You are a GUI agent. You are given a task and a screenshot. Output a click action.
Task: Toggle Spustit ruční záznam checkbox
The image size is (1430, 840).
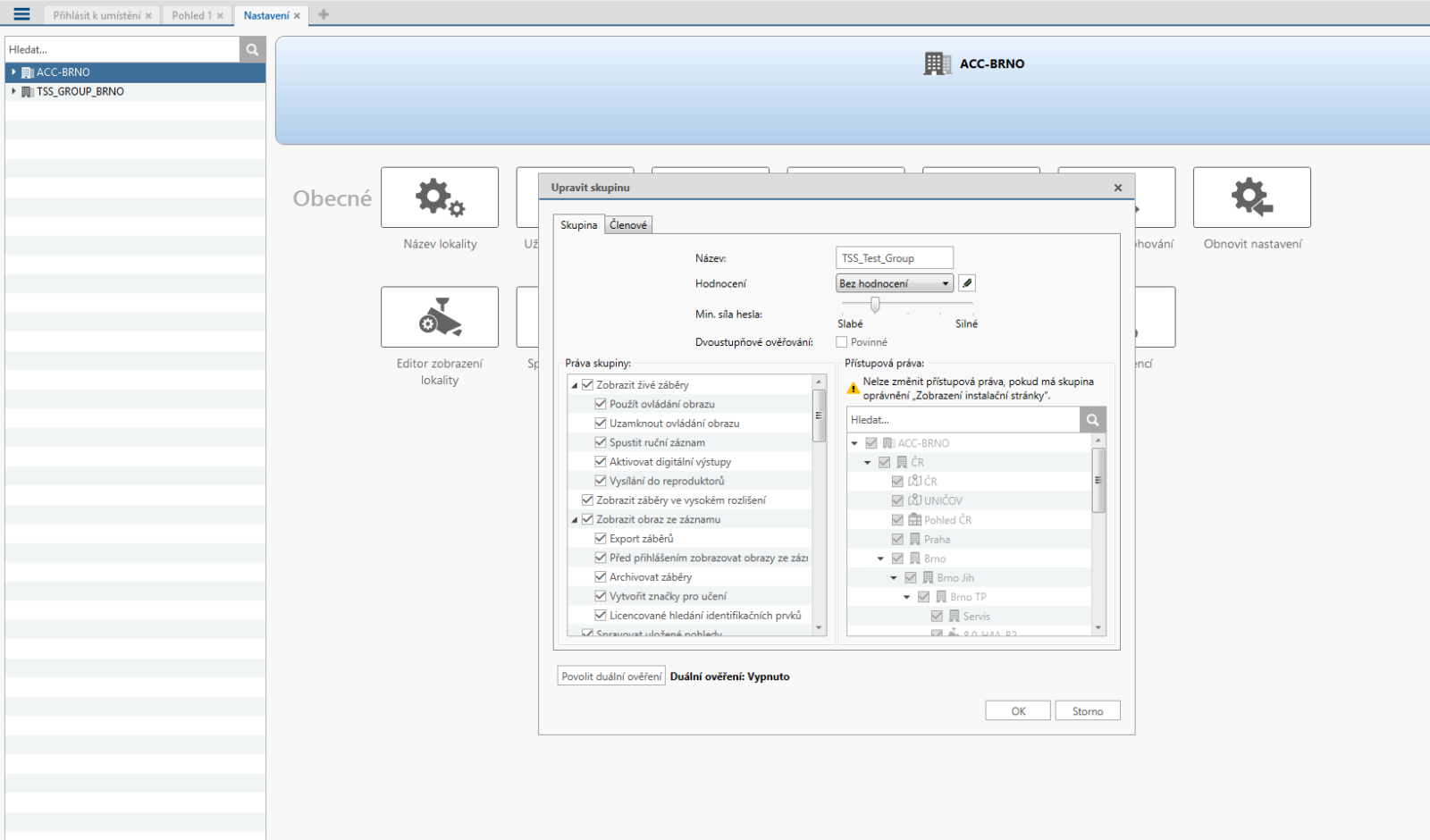click(x=601, y=442)
